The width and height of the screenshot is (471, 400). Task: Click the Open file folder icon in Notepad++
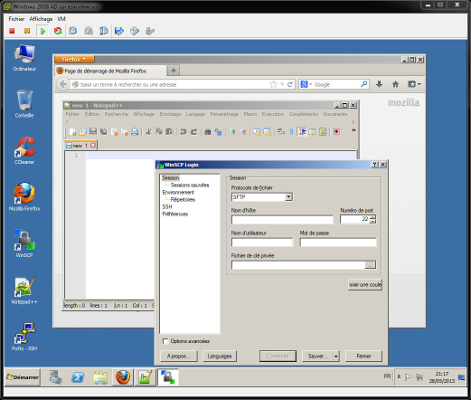point(82,132)
